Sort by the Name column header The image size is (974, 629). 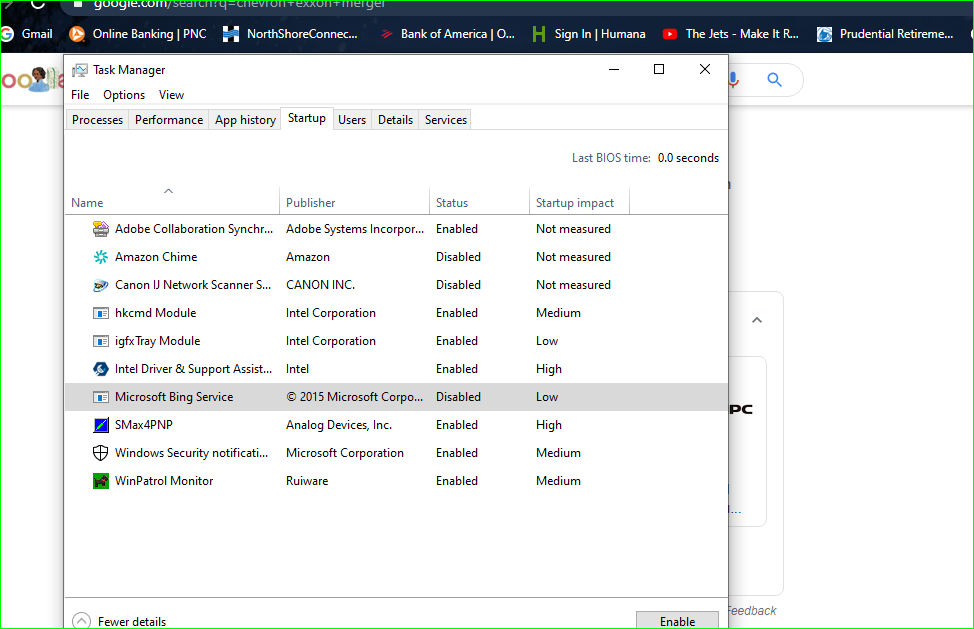tap(172, 202)
